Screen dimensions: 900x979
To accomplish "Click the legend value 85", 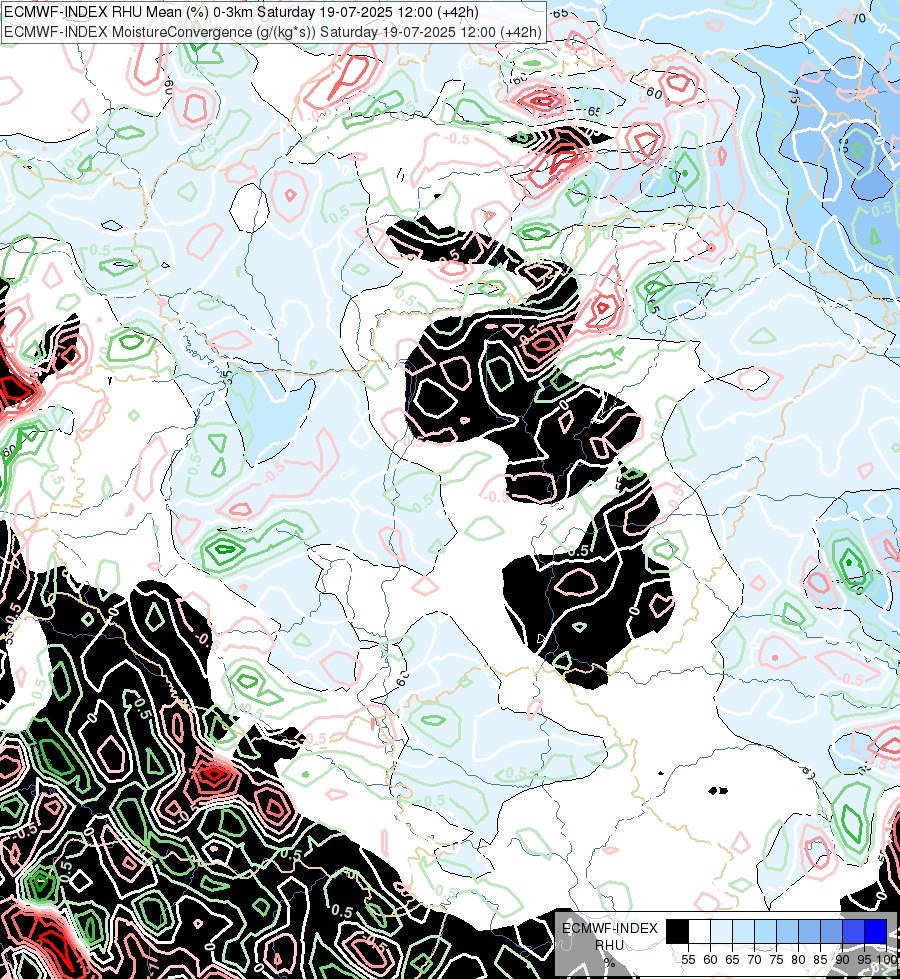I will coord(820,960).
